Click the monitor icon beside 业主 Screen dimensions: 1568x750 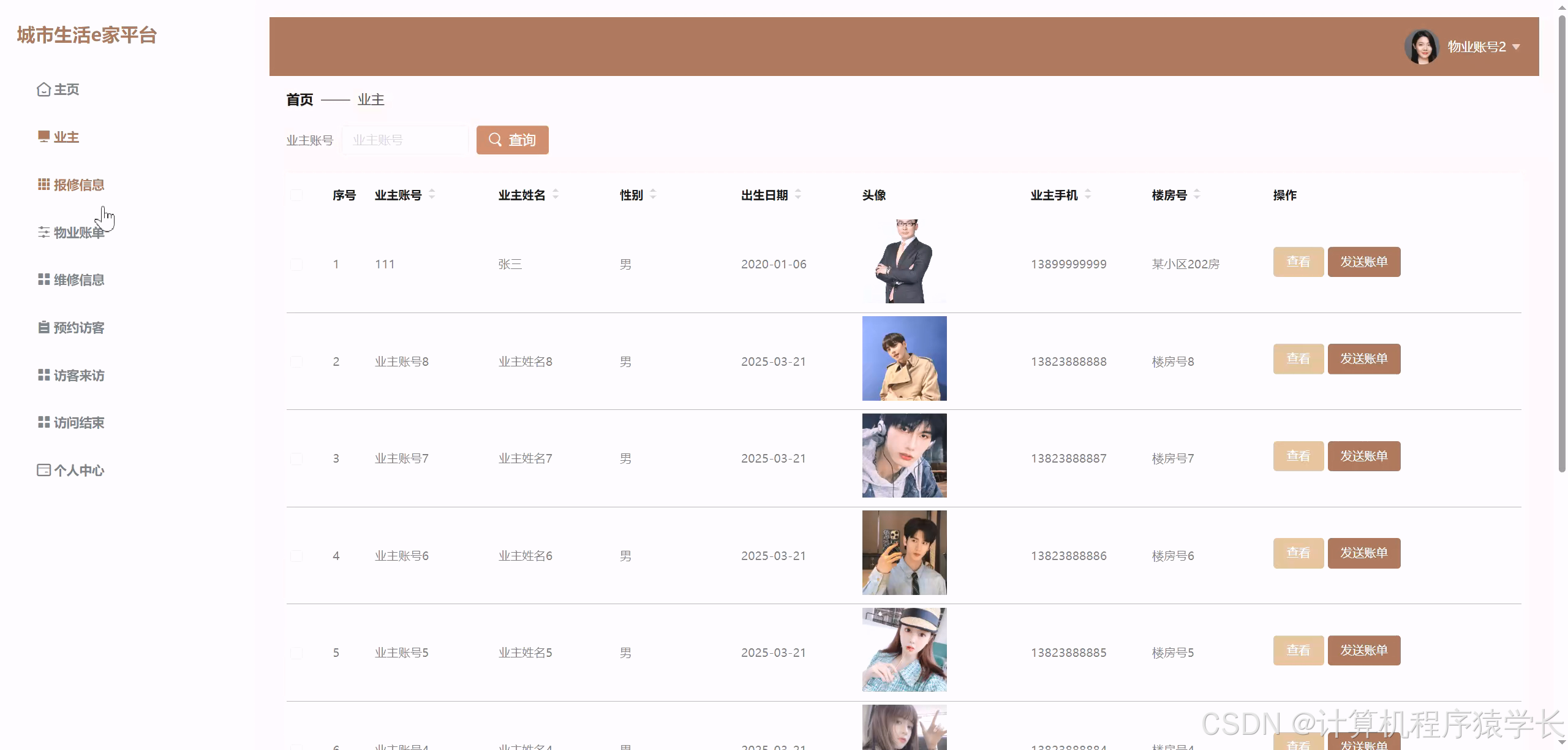[43, 136]
